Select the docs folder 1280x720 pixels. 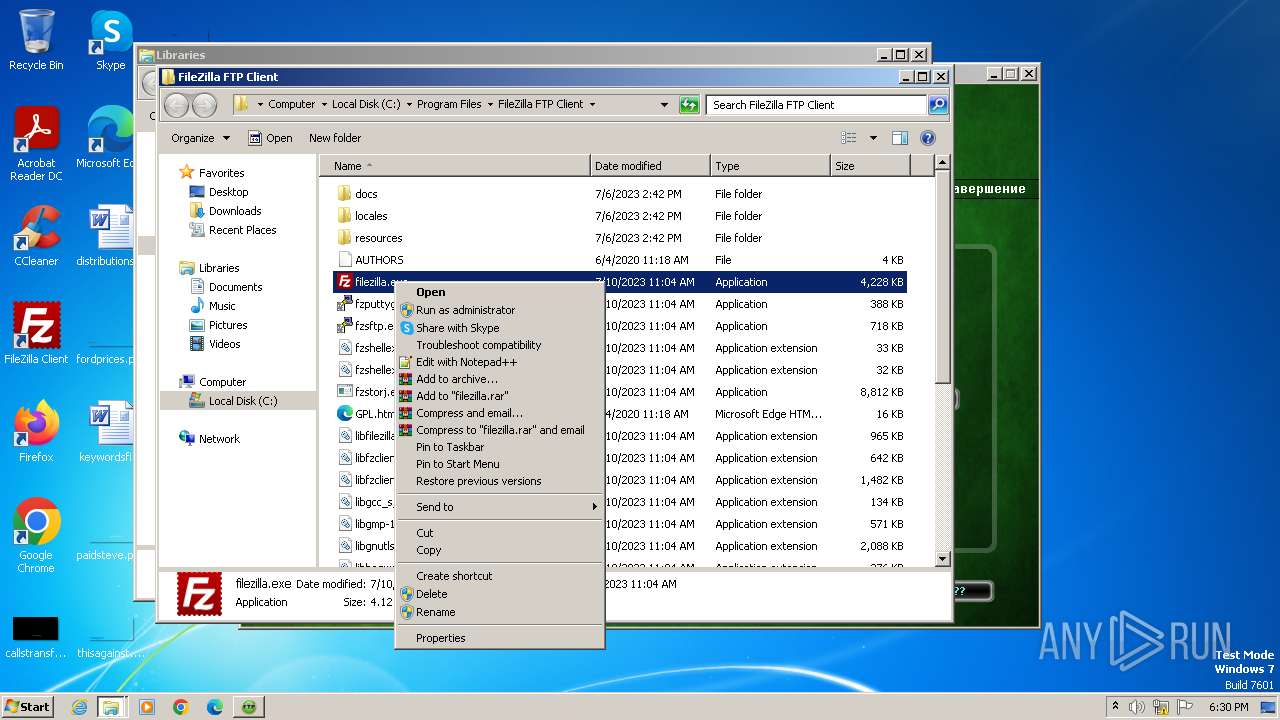pyautogui.click(x=366, y=194)
